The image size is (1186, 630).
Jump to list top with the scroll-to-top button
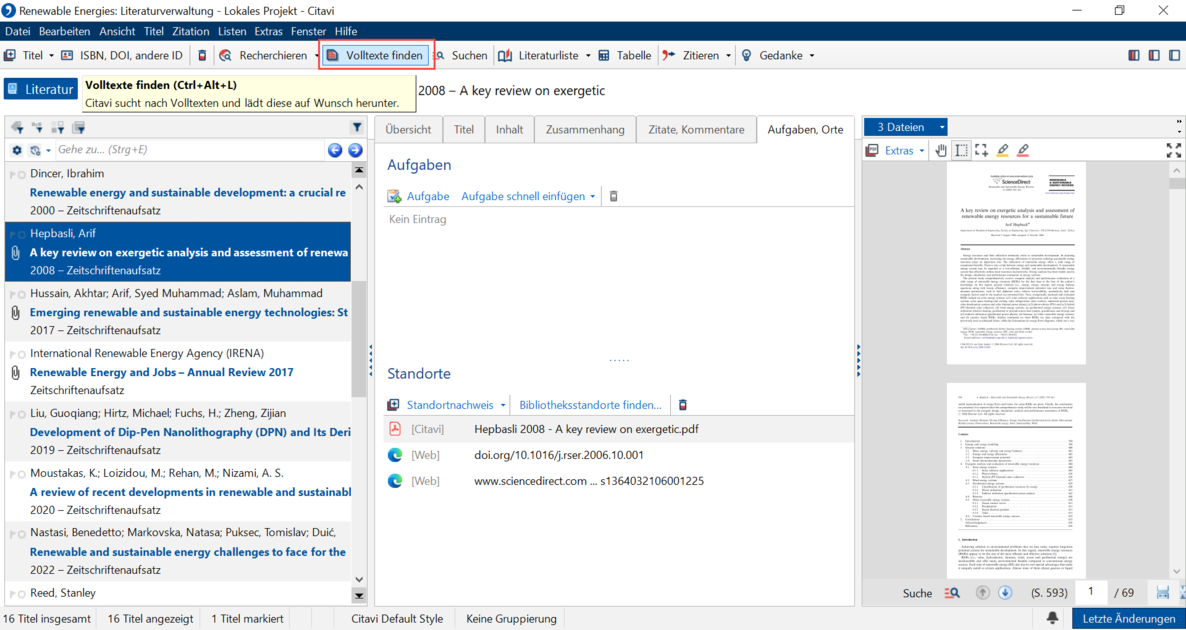click(359, 169)
